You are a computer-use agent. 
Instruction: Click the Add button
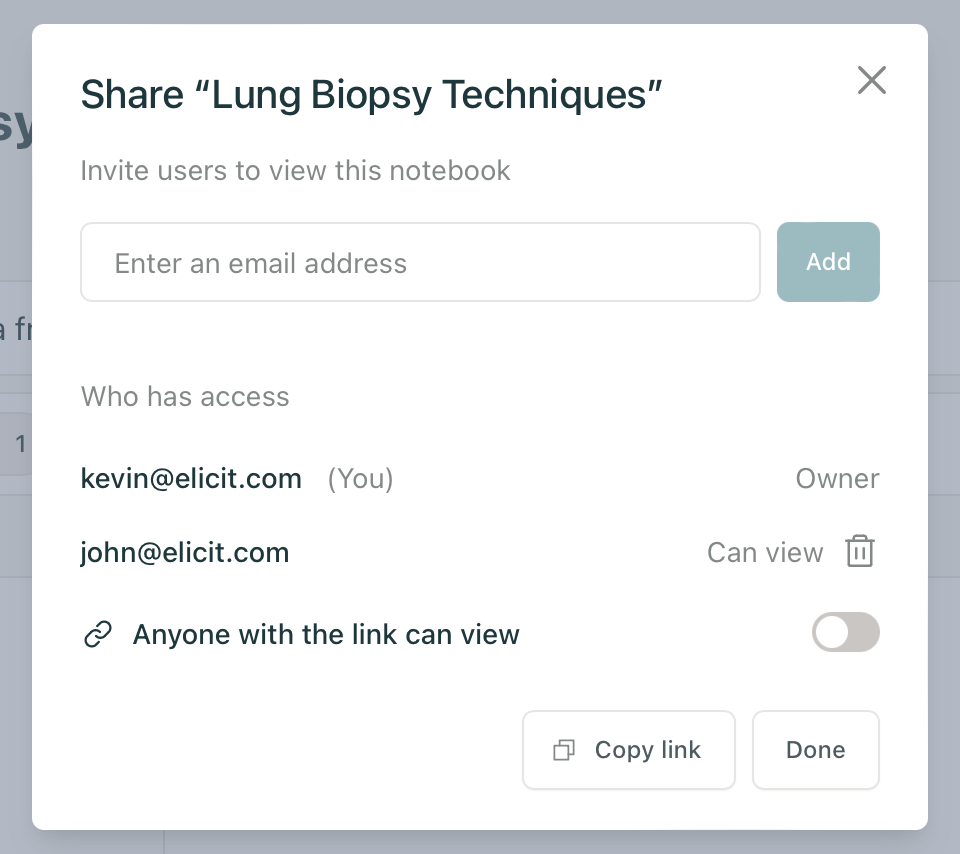[828, 262]
